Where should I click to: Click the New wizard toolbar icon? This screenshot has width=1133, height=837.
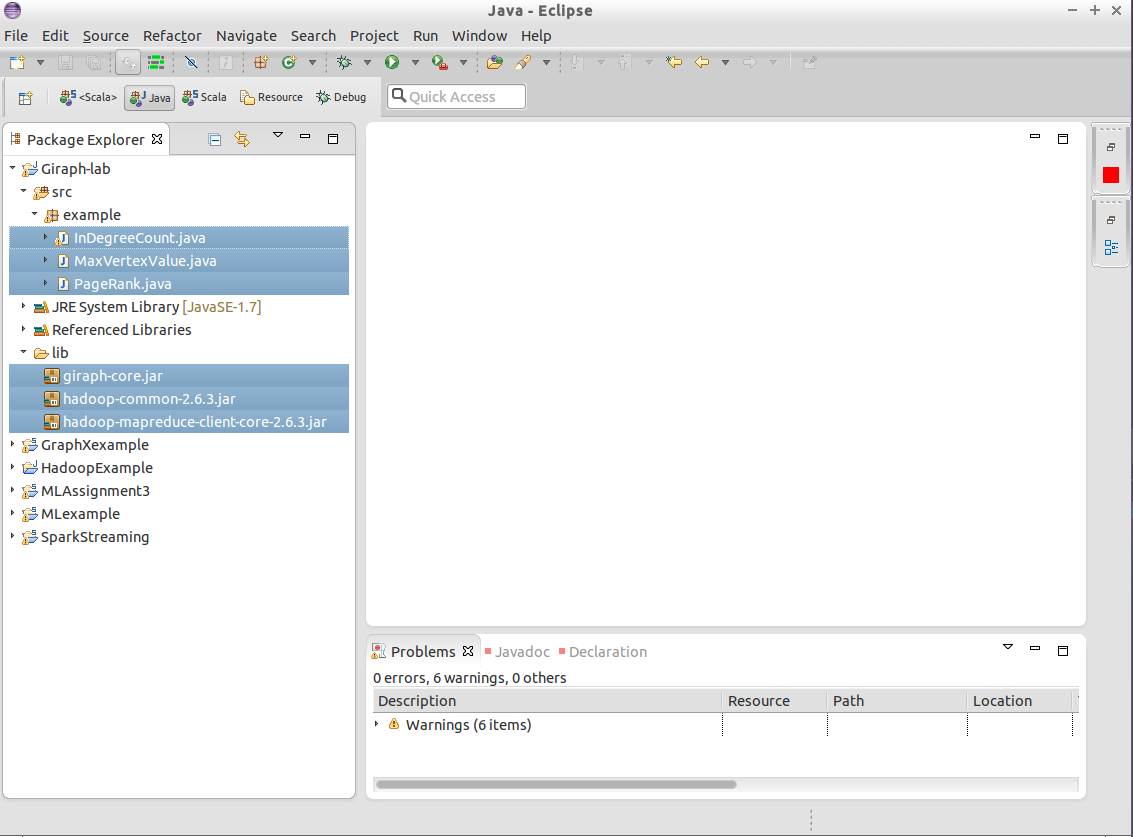[x=17, y=62]
